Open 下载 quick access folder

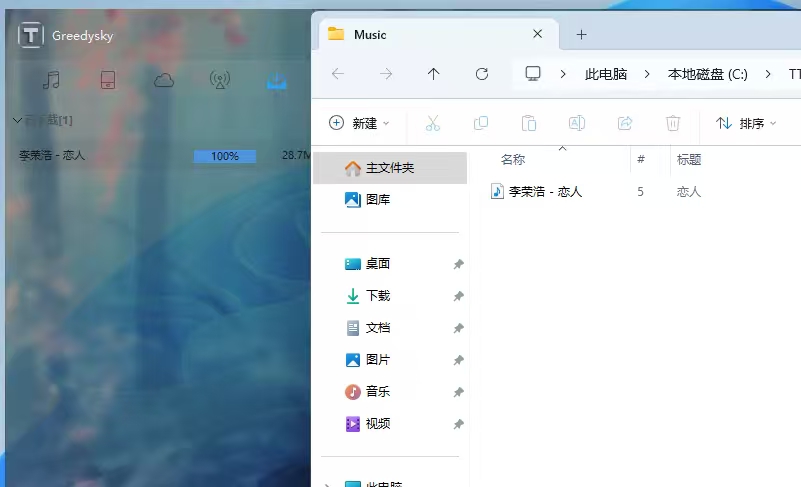378,296
